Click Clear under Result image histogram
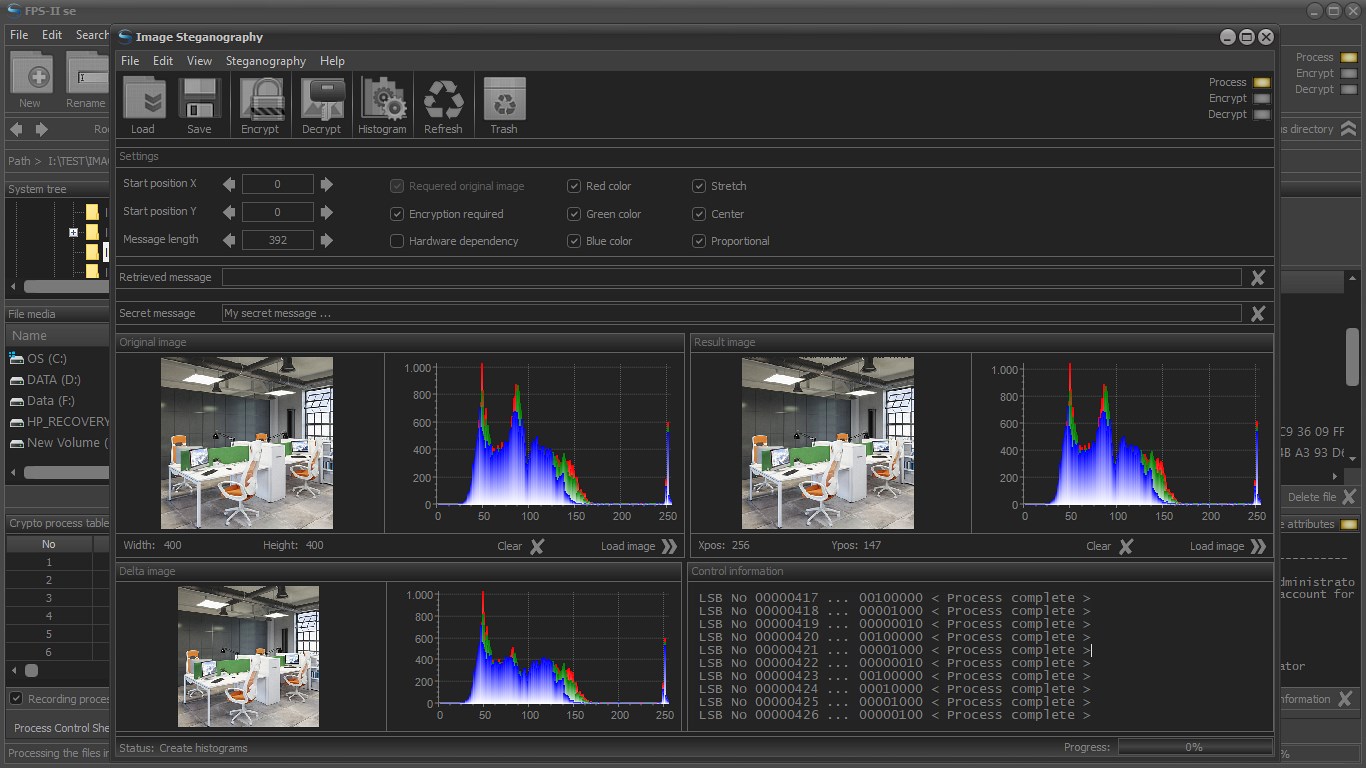The width and height of the screenshot is (1366, 768). coord(1110,546)
